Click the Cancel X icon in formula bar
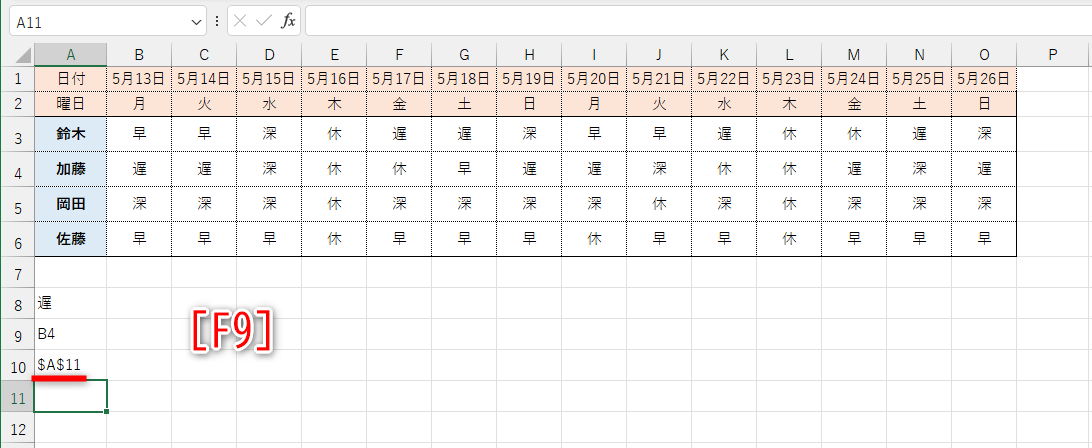The height and width of the screenshot is (448, 1092). [x=240, y=20]
